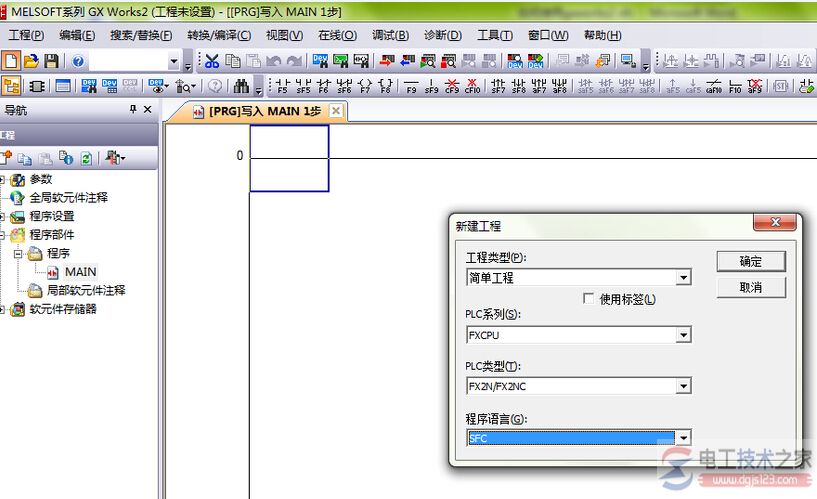
Task: Open the 工程 menu
Action: pos(26,35)
